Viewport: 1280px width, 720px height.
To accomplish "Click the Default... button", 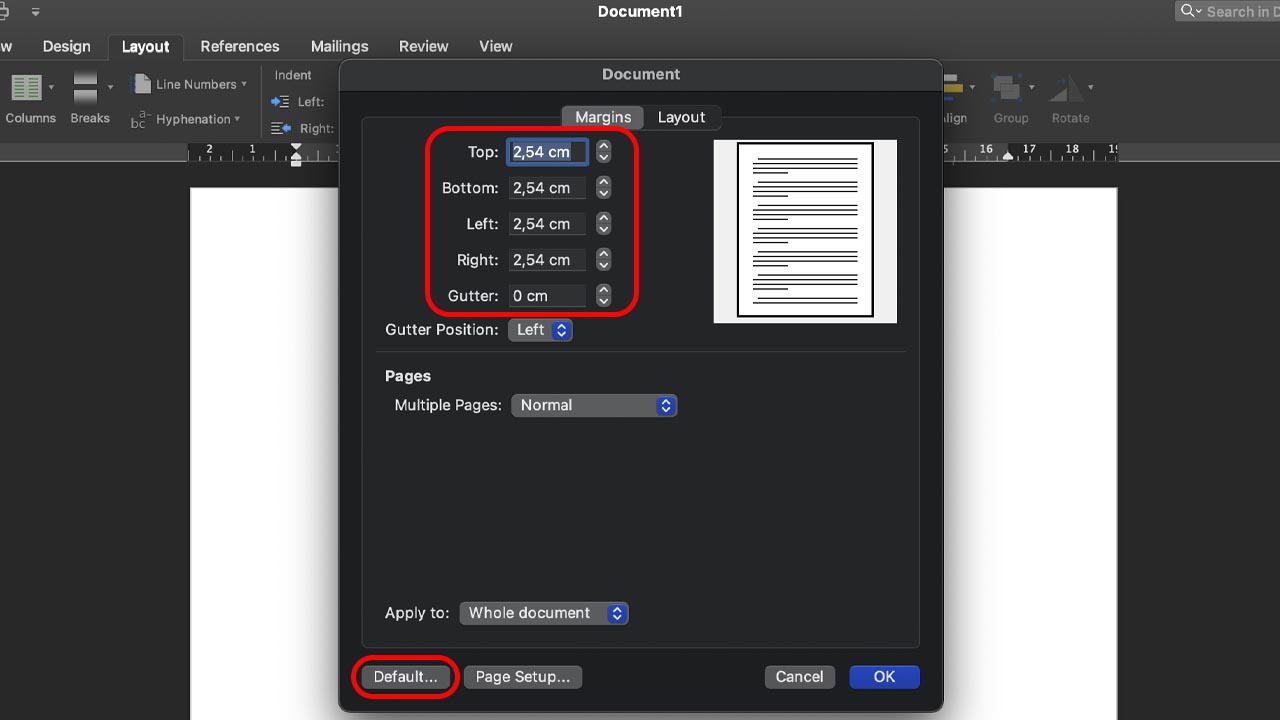I will point(406,677).
